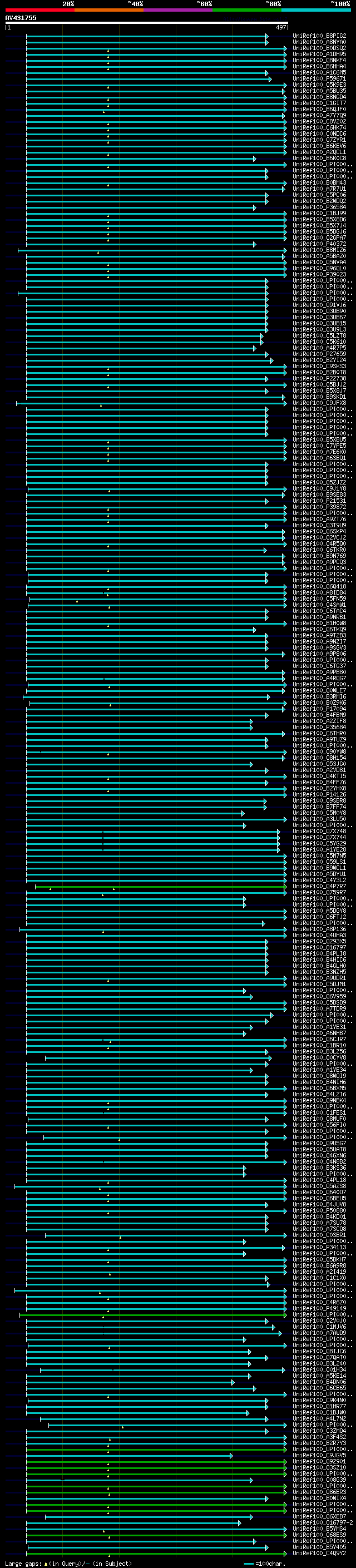Select hit label UniRef100_B8MIZ6

[x=319, y=250]
